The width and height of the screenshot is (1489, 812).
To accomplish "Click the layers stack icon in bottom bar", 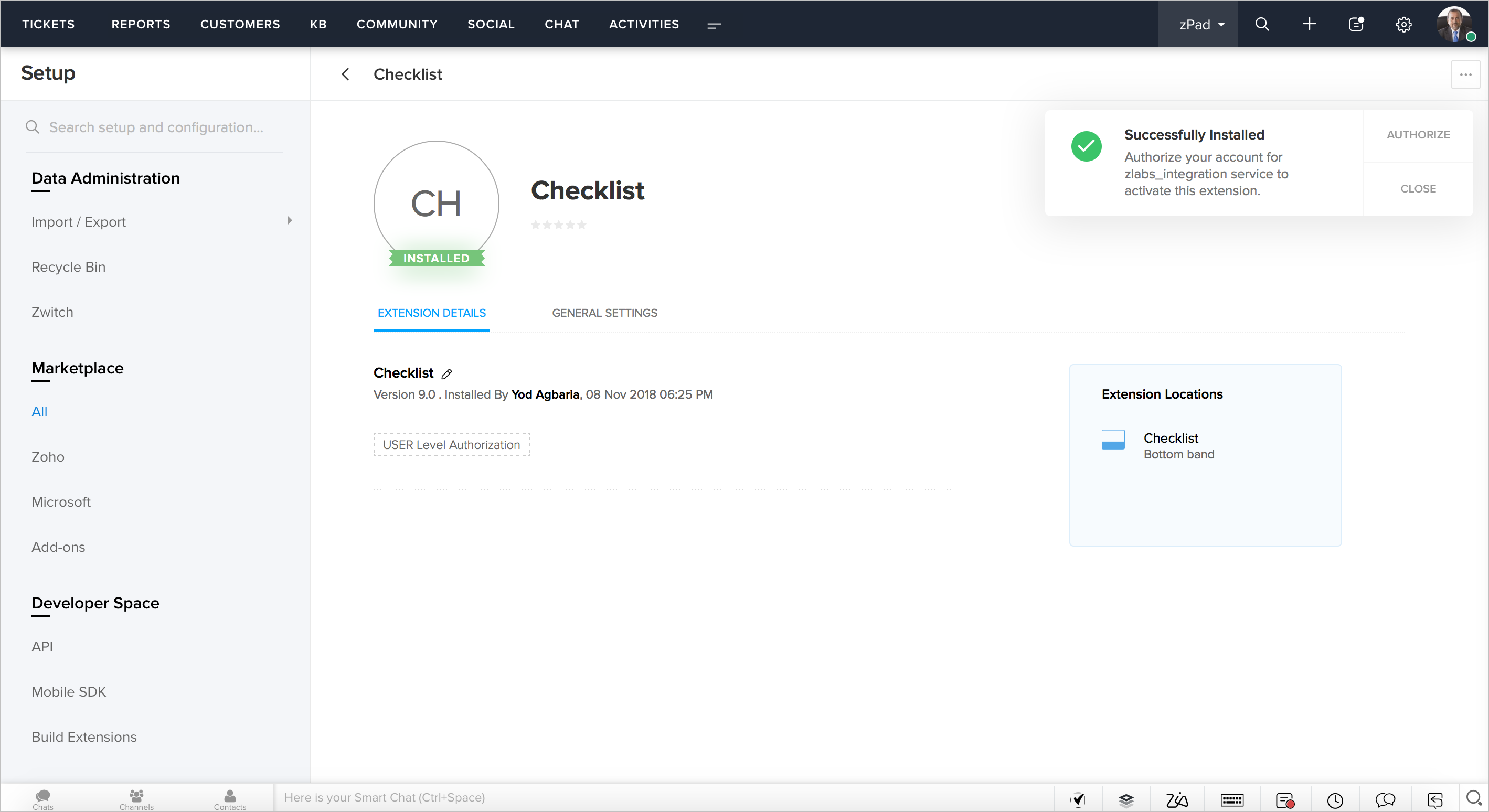I will (1126, 799).
